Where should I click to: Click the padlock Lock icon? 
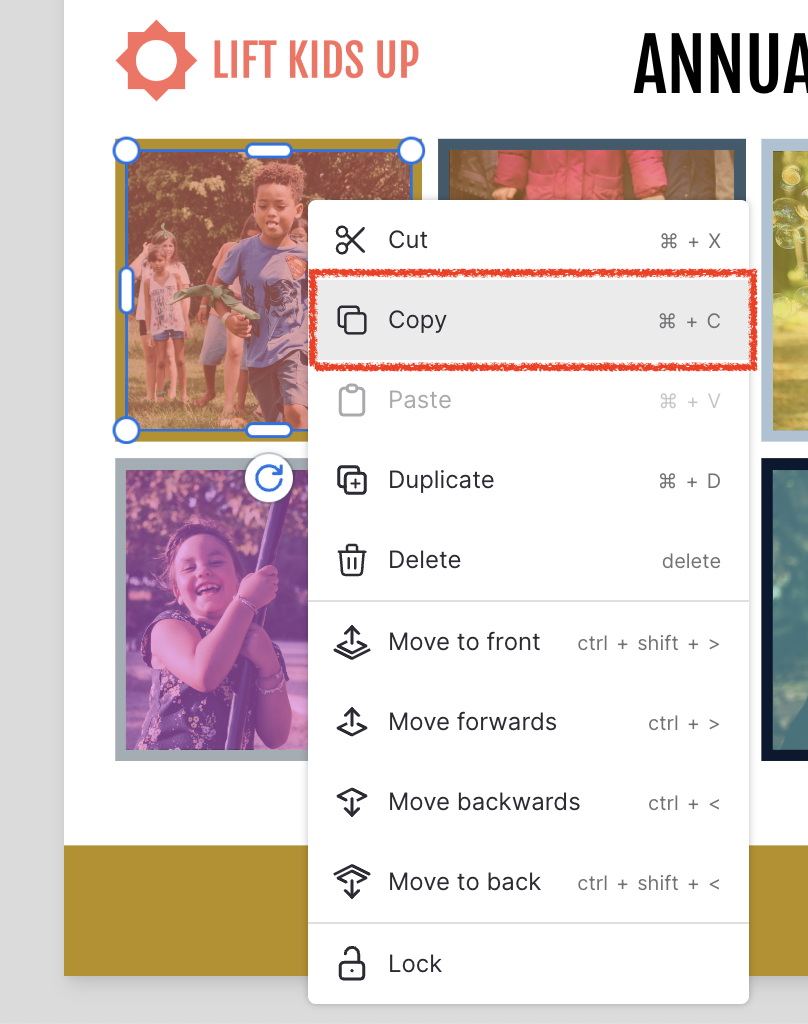tap(351, 964)
